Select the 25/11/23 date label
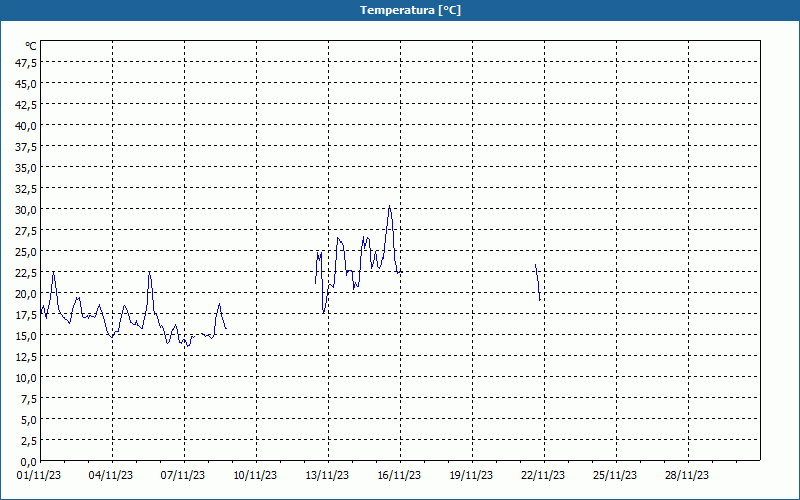800x500 pixels. 615,476
